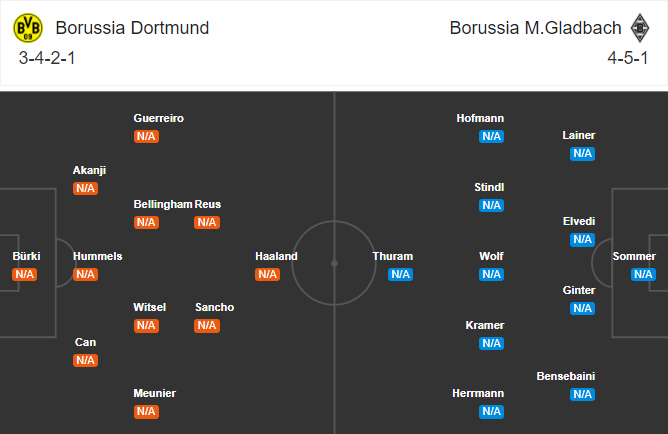Click the Bensebaini player name
Image resolution: width=668 pixels, height=434 pixels.
coord(566,376)
